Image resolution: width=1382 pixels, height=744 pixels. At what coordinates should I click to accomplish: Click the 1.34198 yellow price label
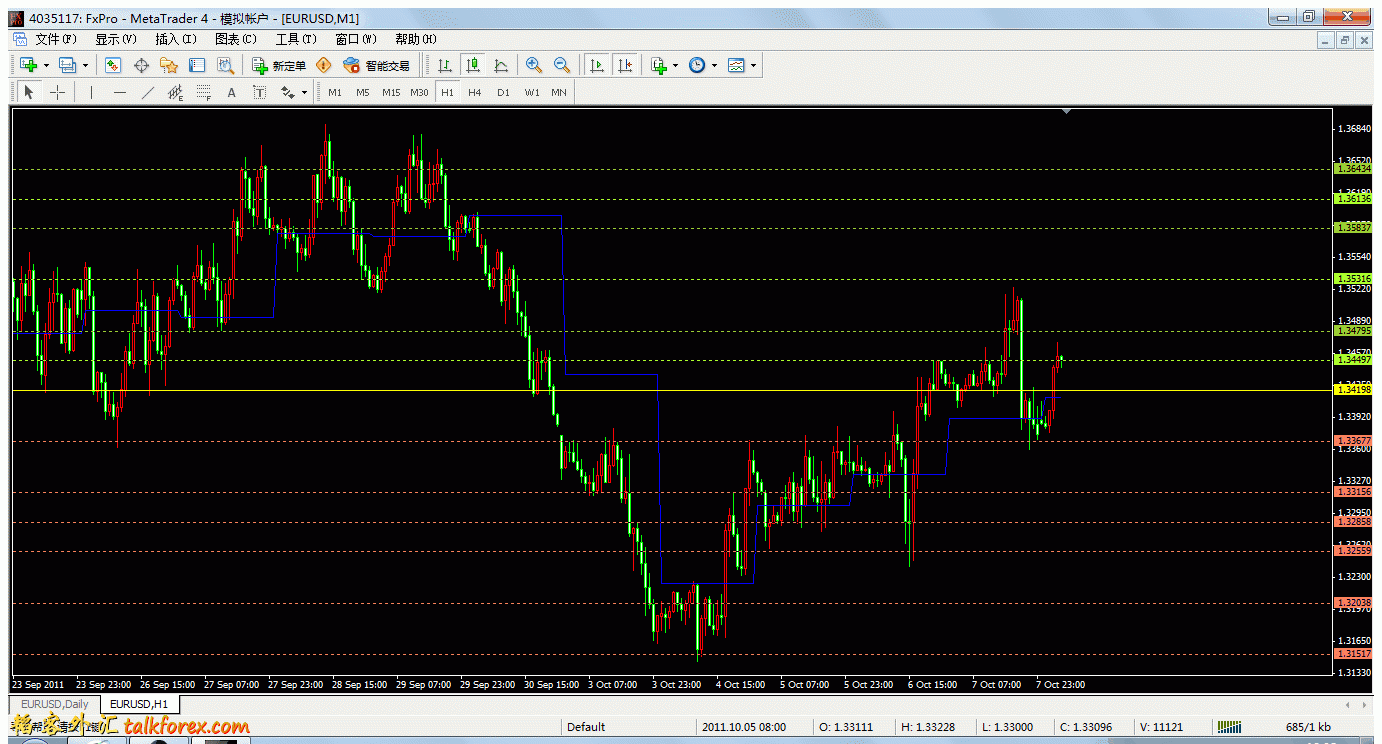point(1354,389)
